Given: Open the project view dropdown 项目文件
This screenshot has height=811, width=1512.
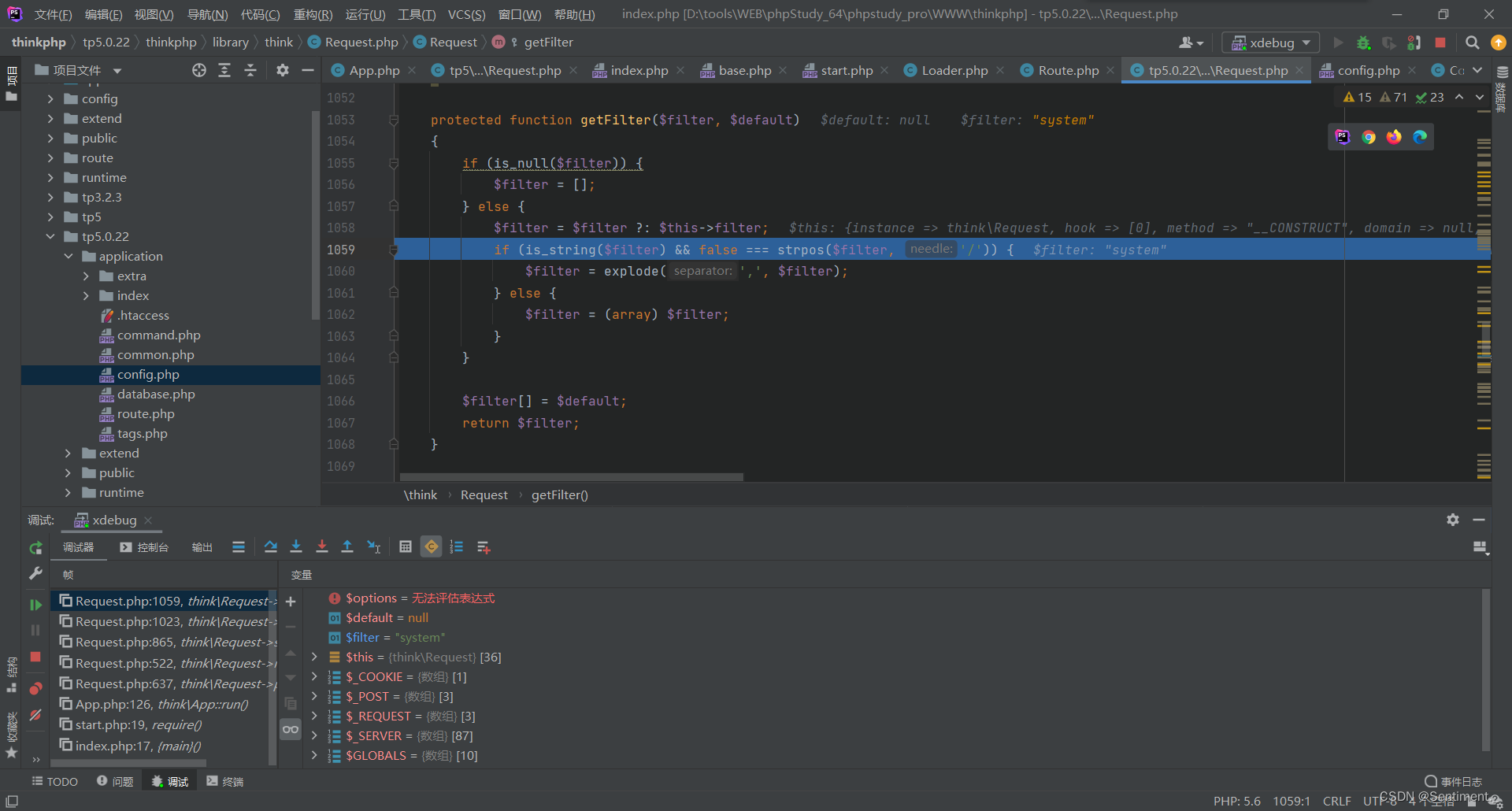Looking at the screenshot, I should point(78,70).
